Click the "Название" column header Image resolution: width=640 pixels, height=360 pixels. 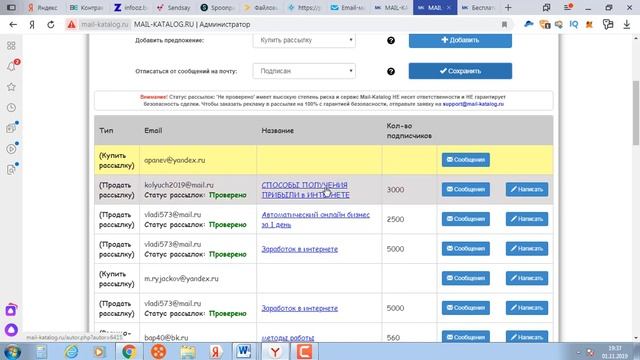point(278,131)
